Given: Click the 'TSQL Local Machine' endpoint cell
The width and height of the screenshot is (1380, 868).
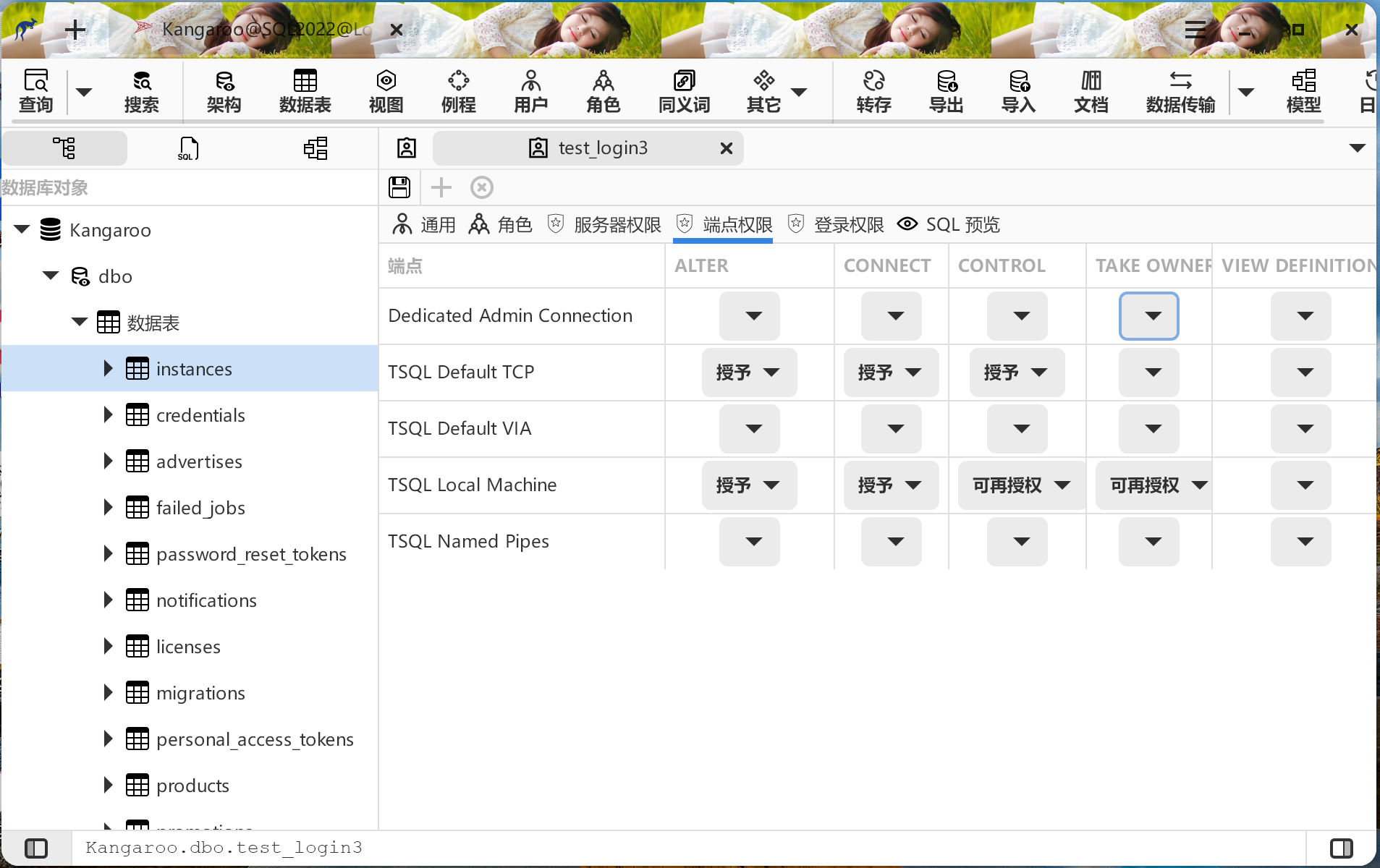Looking at the screenshot, I should pos(521,485).
